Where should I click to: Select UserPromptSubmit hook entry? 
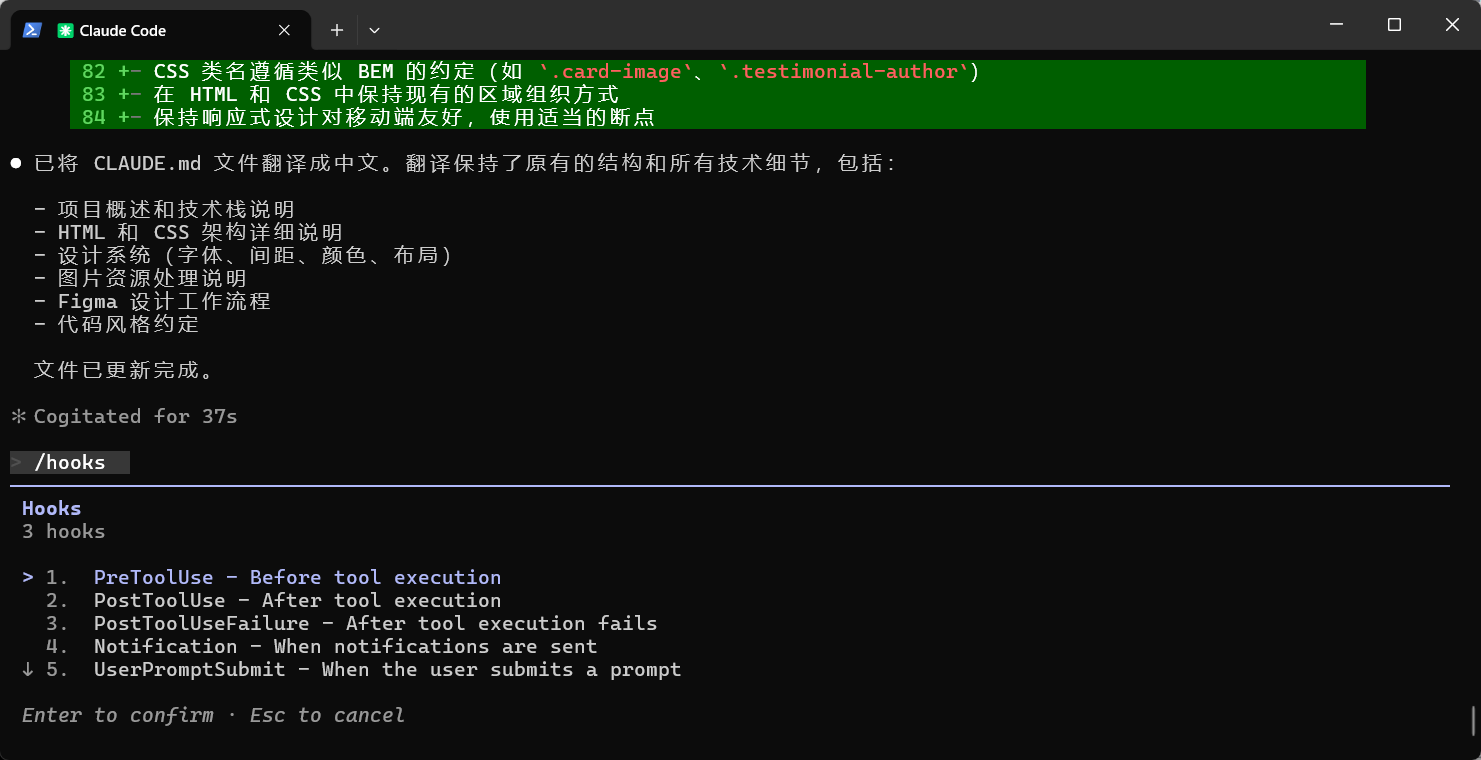(x=387, y=669)
